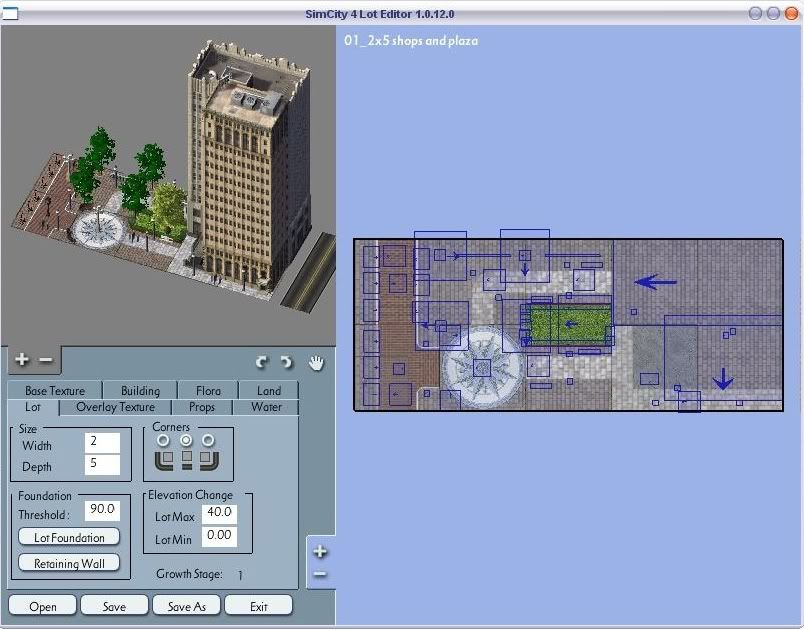Image resolution: width=804 pixels, height=630 pixels.
Task: Focus the Depth size field
Action: [x=102, y=464]
